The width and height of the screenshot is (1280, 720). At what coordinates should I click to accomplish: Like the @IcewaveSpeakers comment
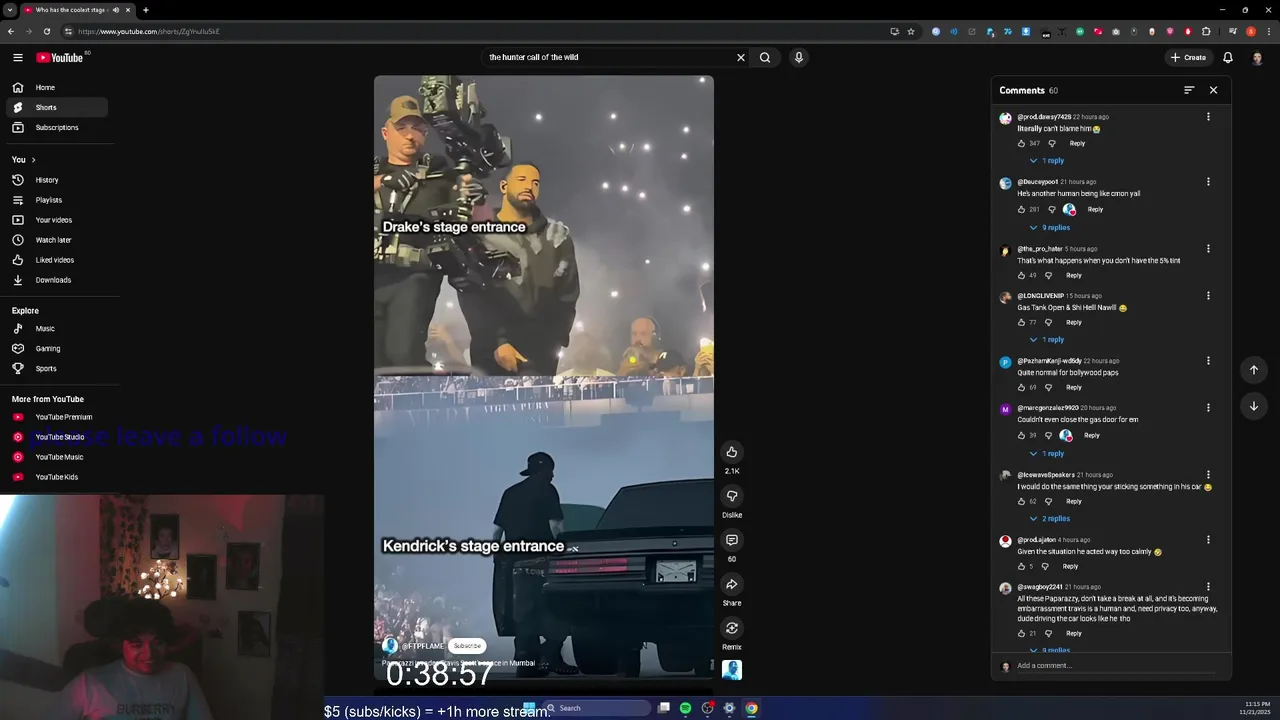(x=1021, y=501)
